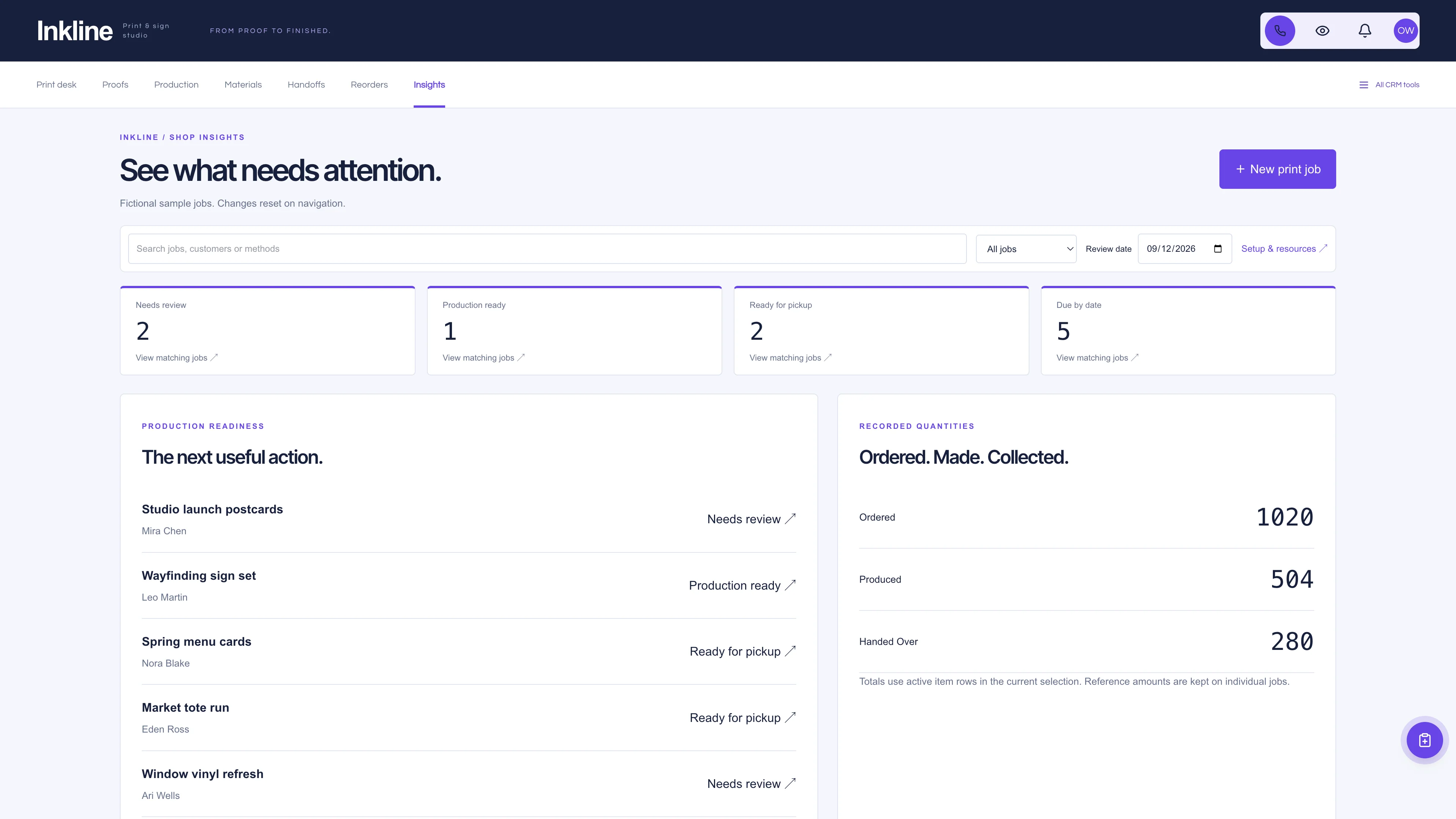Click in the search jobs field

[x=547, y=249]
